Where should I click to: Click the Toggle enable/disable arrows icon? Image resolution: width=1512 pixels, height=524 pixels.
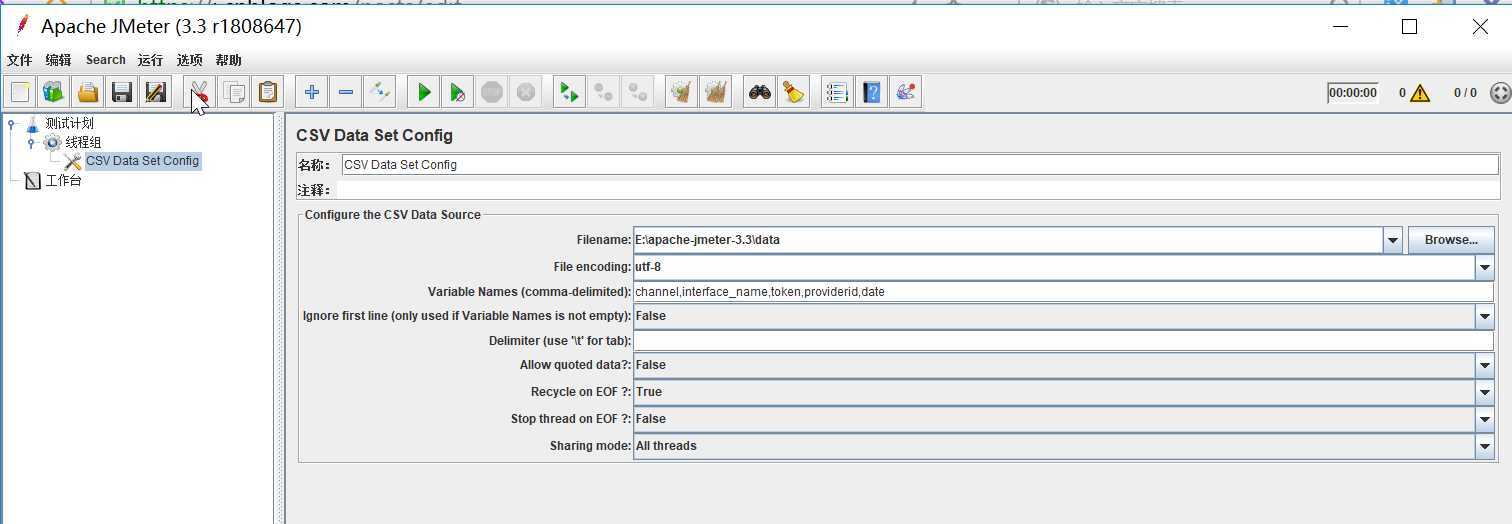click(379, 92)
